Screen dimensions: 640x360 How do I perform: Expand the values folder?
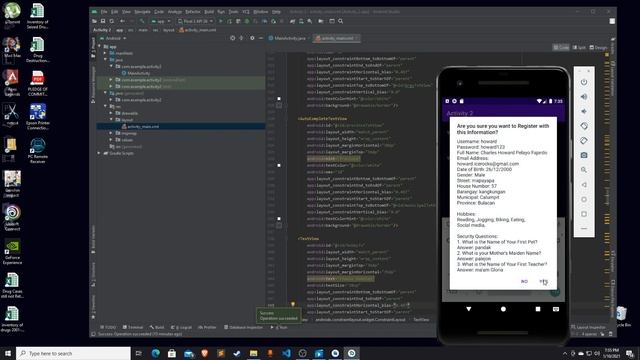pos(111,140)
